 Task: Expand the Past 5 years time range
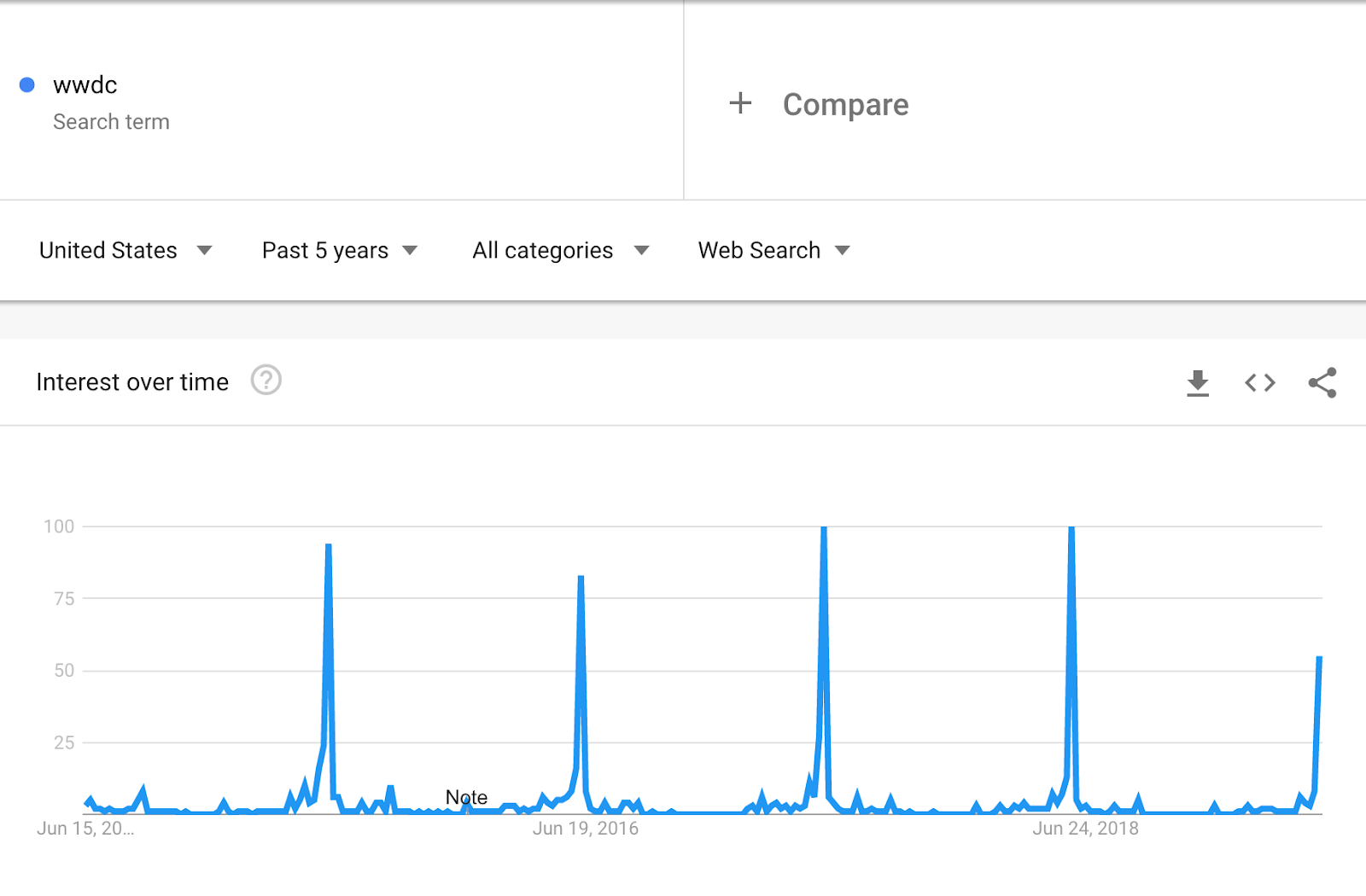coord(340,250)
